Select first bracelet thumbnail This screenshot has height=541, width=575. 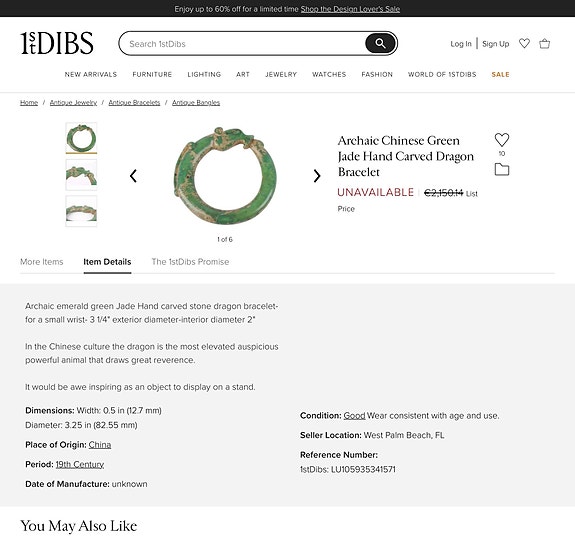(81, 138)
